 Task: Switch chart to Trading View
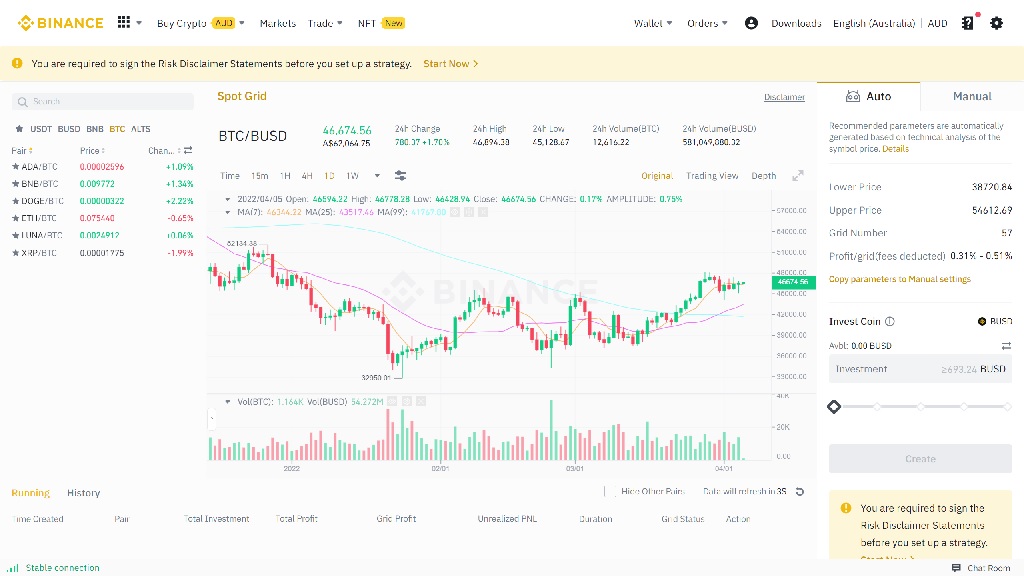(712, 176)
